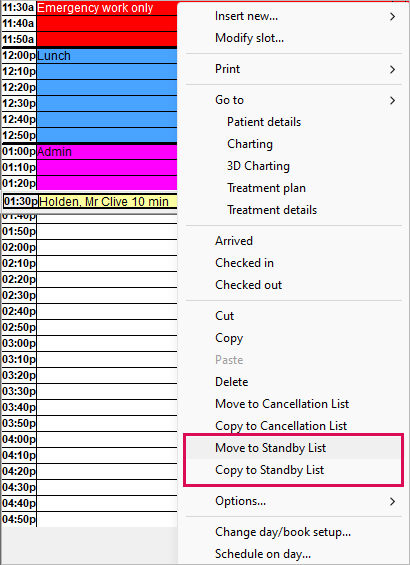This screenshot has height=565, width=410.
Task: Expand the Insert new submenu arrow
Action: (392, 17)
